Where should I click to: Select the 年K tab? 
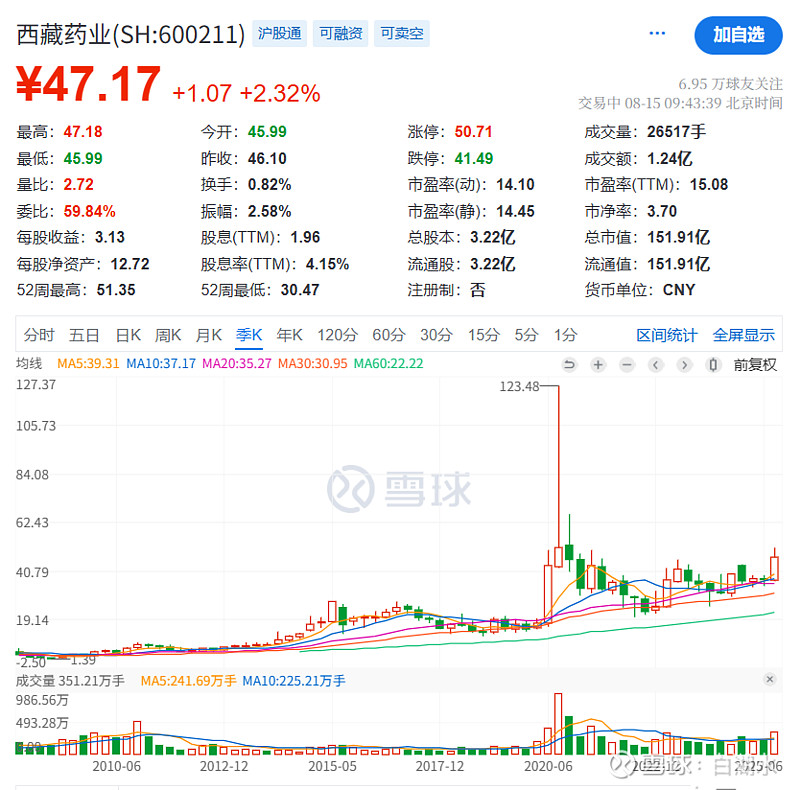[x=289, y=335]
